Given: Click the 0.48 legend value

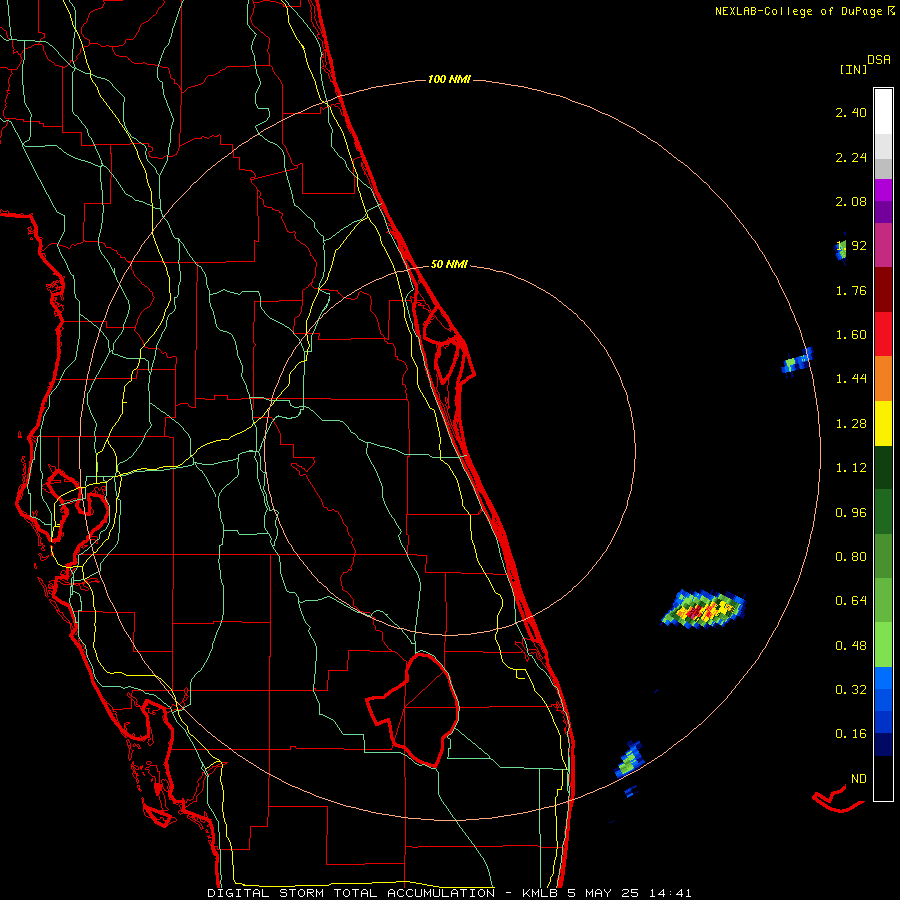Looking at the screenshot, I should click(x=851, y=646).
